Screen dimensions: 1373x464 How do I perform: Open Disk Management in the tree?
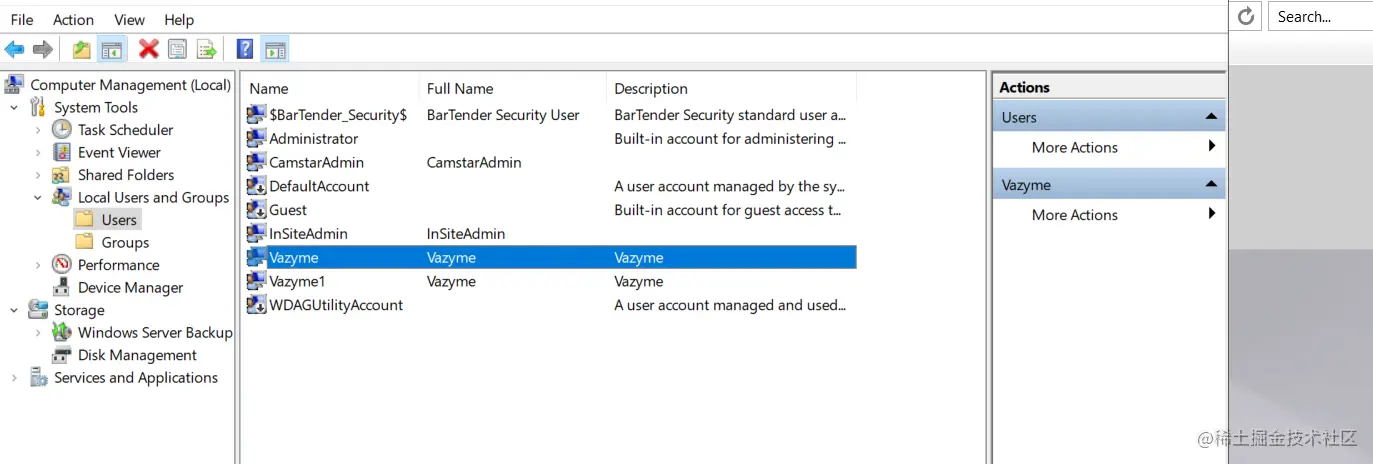(137, 355)
